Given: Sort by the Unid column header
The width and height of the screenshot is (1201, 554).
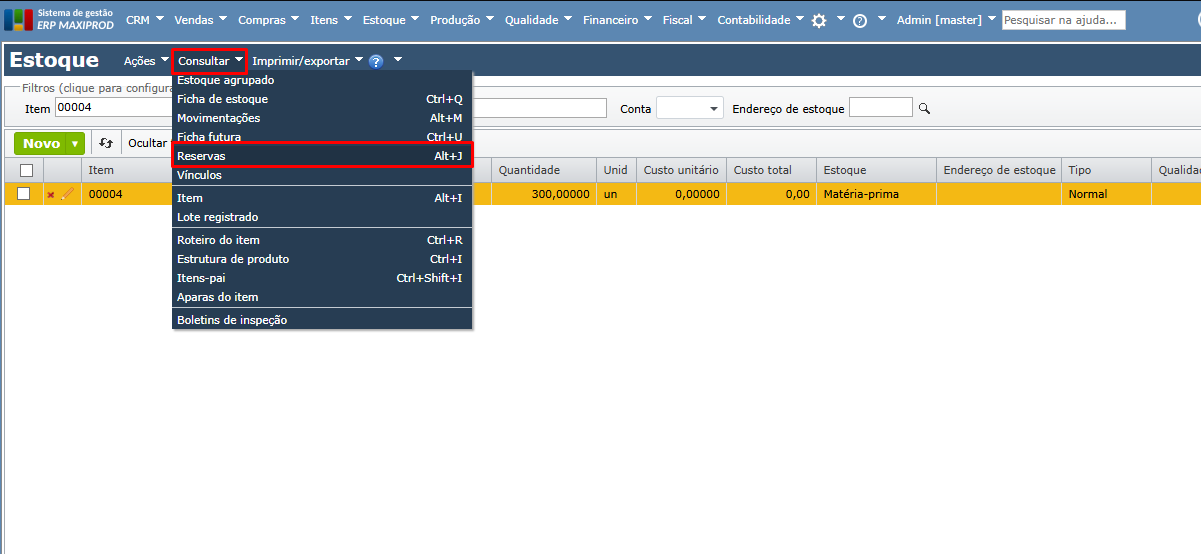Looking at the screenshot, I should point(616,170).
